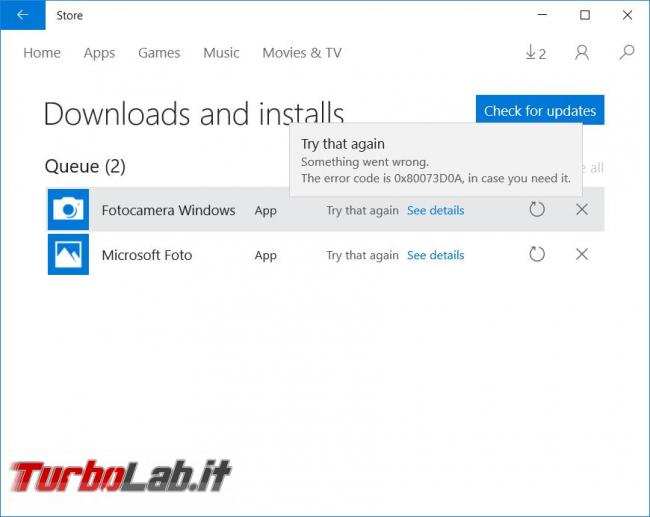See details for Microsoft Foto error
The width and height of the screenshot is (650, 517).
435,255
